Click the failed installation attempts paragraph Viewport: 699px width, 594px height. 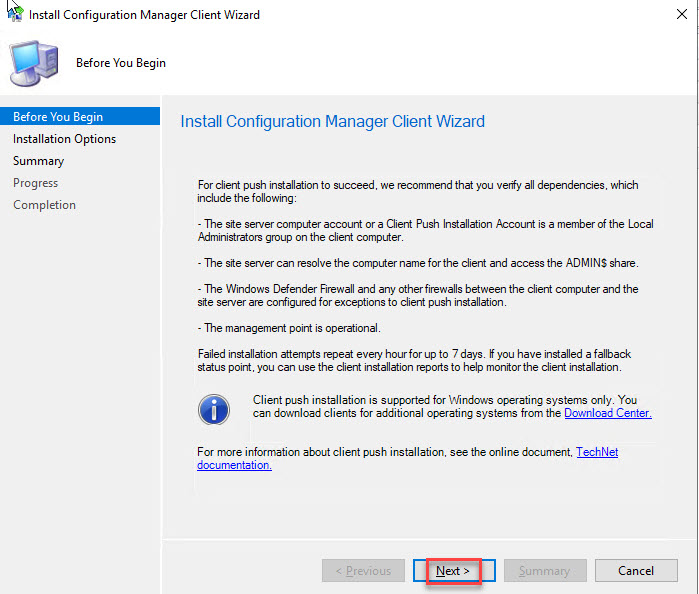point(420,362)
